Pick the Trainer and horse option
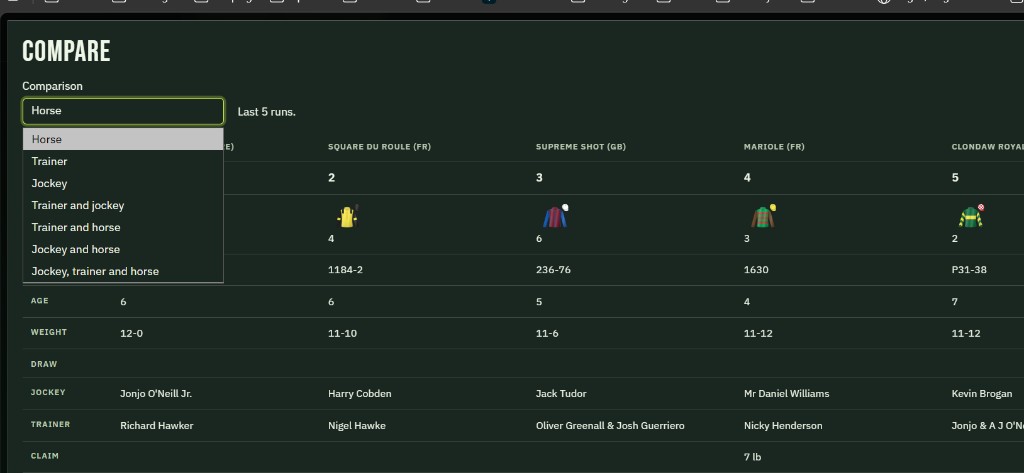 (x=123, y=227)
